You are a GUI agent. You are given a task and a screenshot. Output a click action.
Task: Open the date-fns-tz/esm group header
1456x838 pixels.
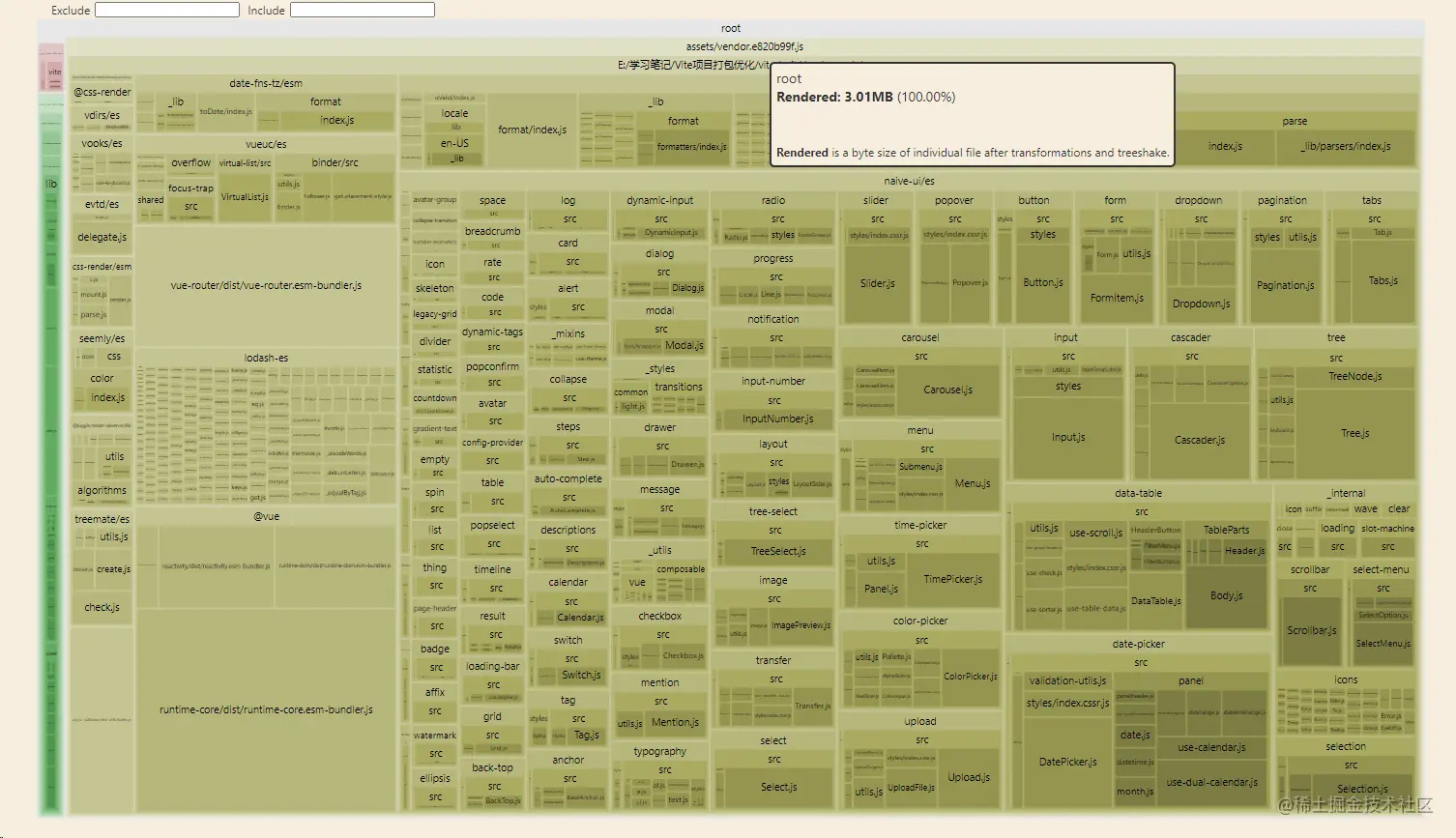pyautogui.click(x=266, y=83)
